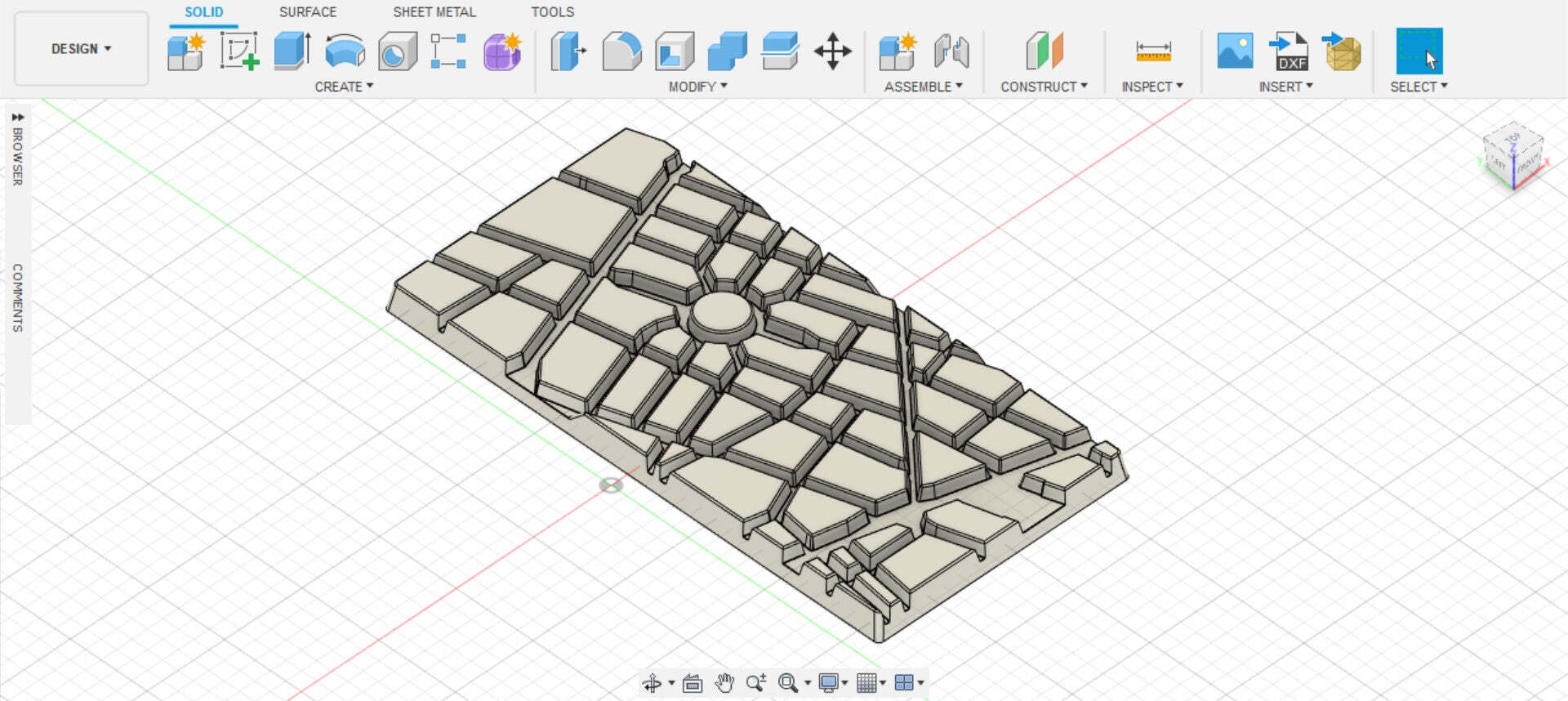Select the Hole tool
1568x701 pixels.
[398, 51]
